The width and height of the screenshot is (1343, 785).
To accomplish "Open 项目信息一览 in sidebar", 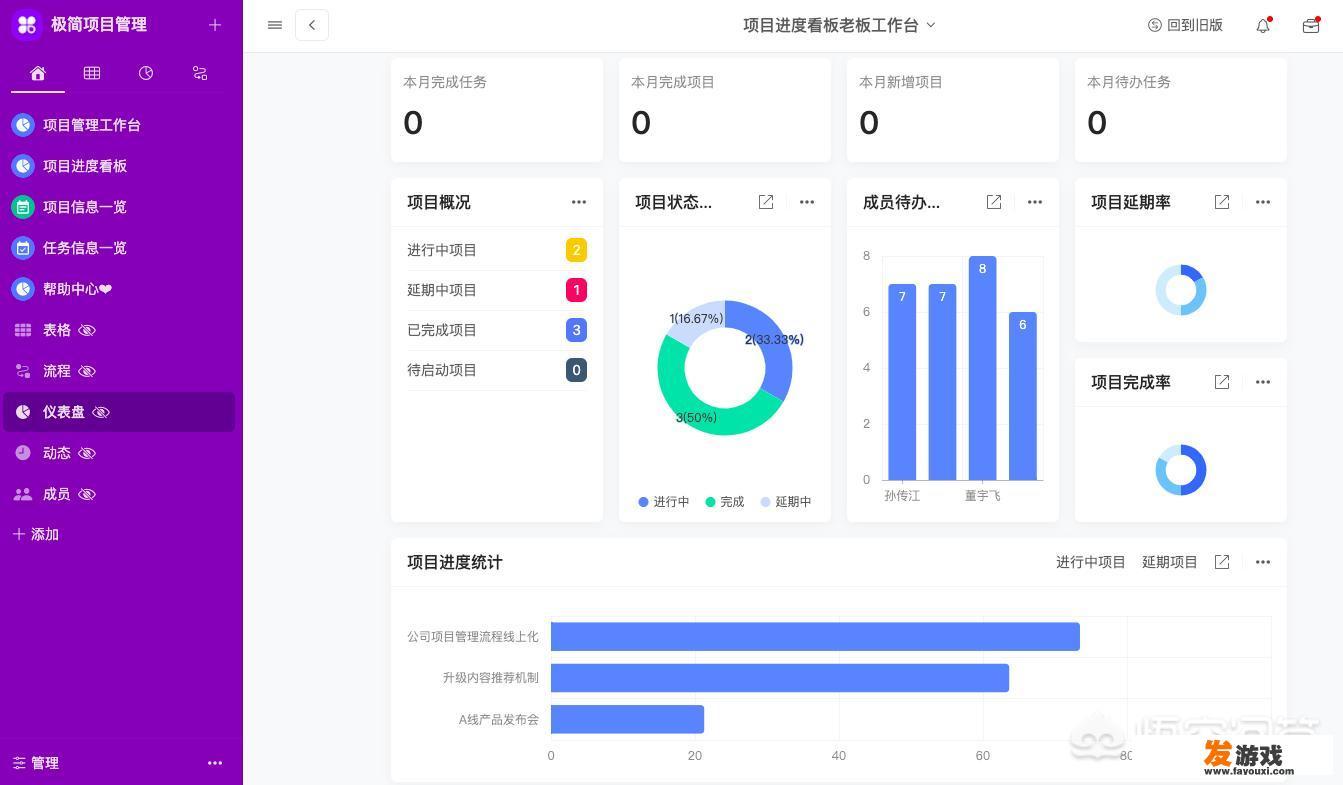I will 119,207.
